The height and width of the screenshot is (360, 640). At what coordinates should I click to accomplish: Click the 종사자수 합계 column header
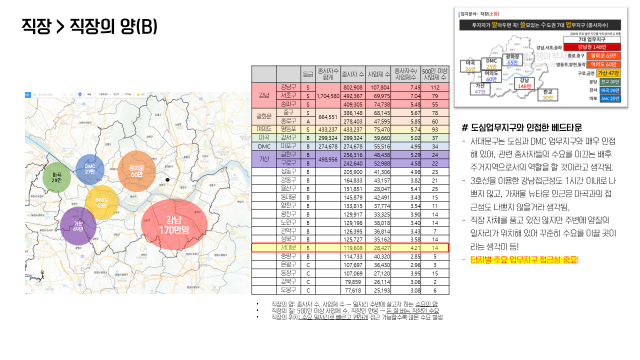(x=328, y=74)
